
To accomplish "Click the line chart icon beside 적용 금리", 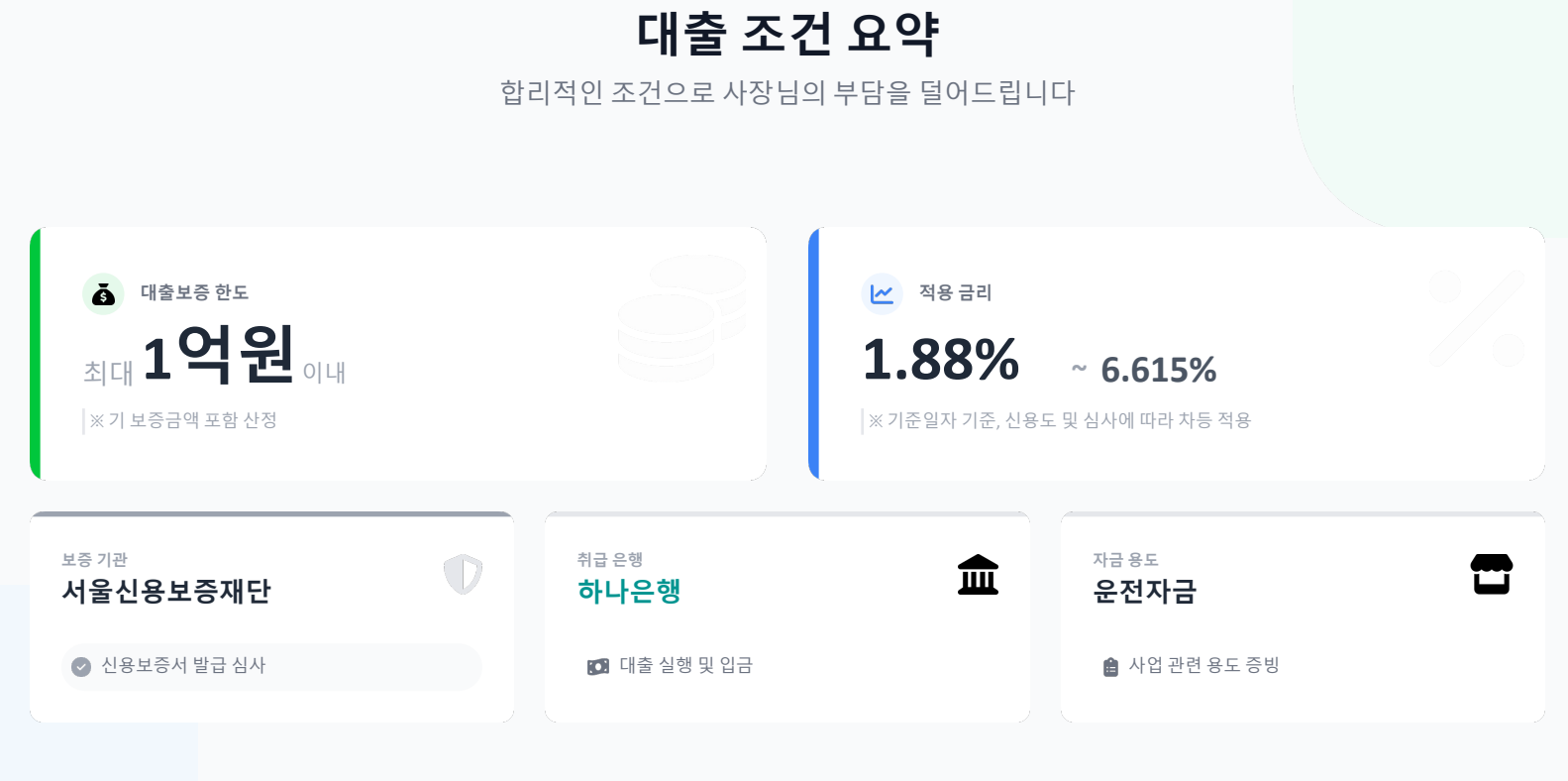I will [882, 293].
